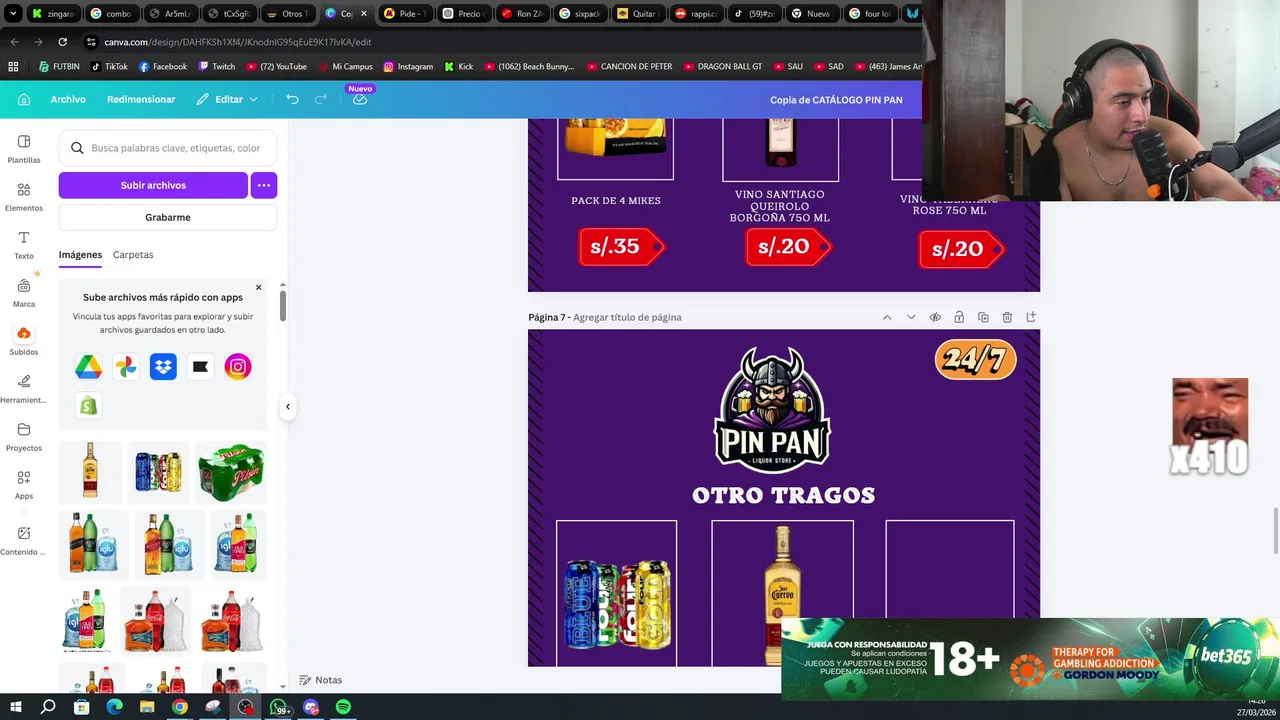Open the Texto sidebar tool
The width and height of the screenshot is (1280, 720).
pos(24,244)
